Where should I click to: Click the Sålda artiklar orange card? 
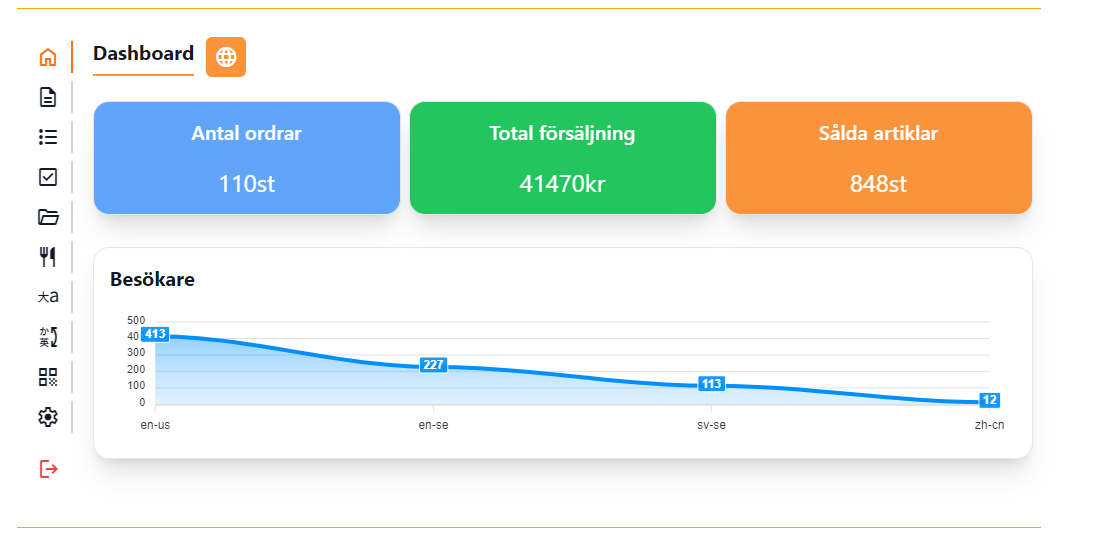[x=878, y=158]
